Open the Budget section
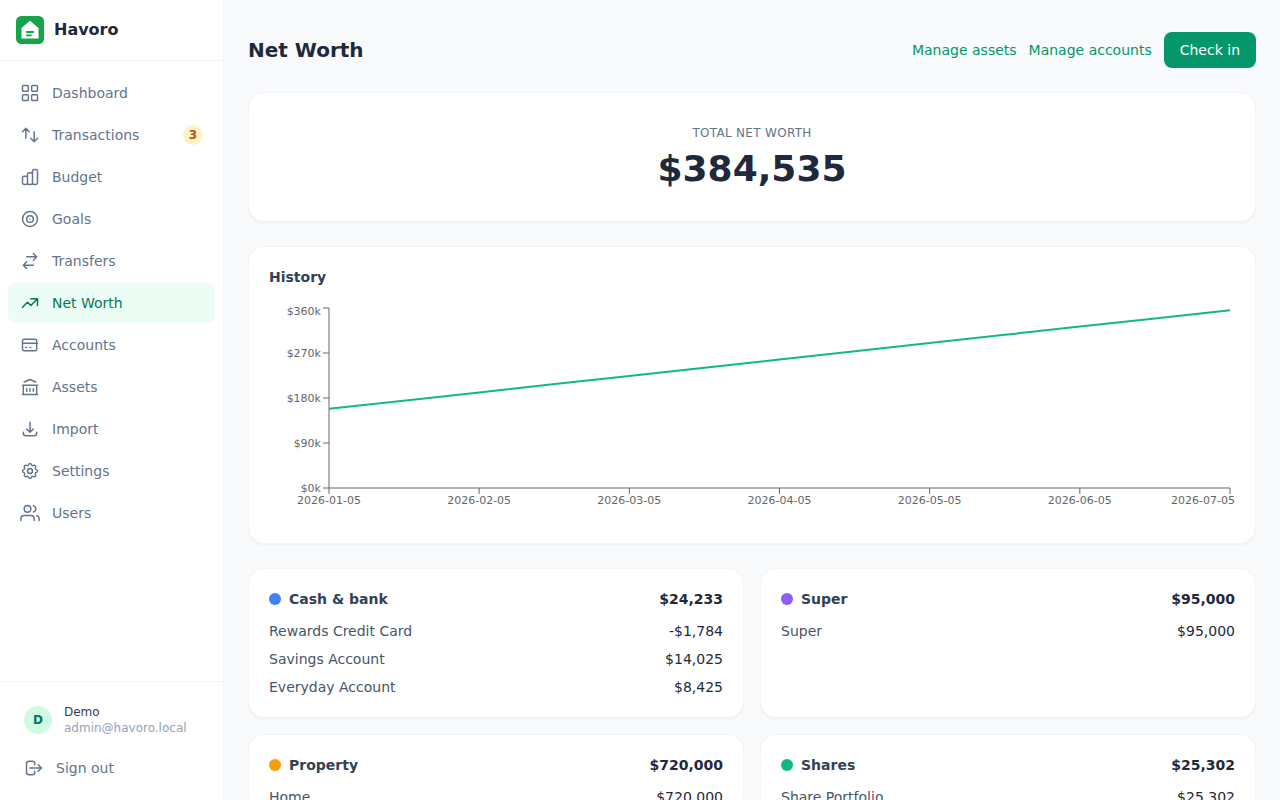The image size is (1280, 800). point(111,177)
